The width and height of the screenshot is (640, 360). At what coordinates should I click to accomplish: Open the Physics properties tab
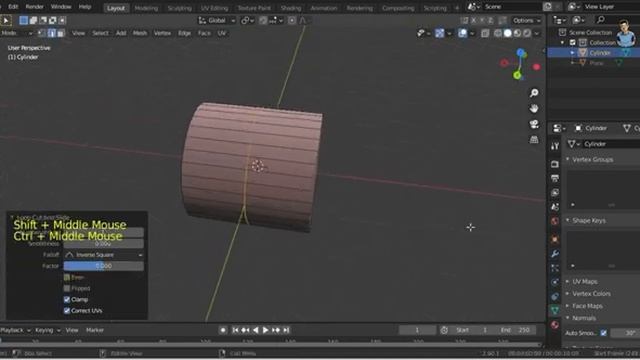click(555, 282)
